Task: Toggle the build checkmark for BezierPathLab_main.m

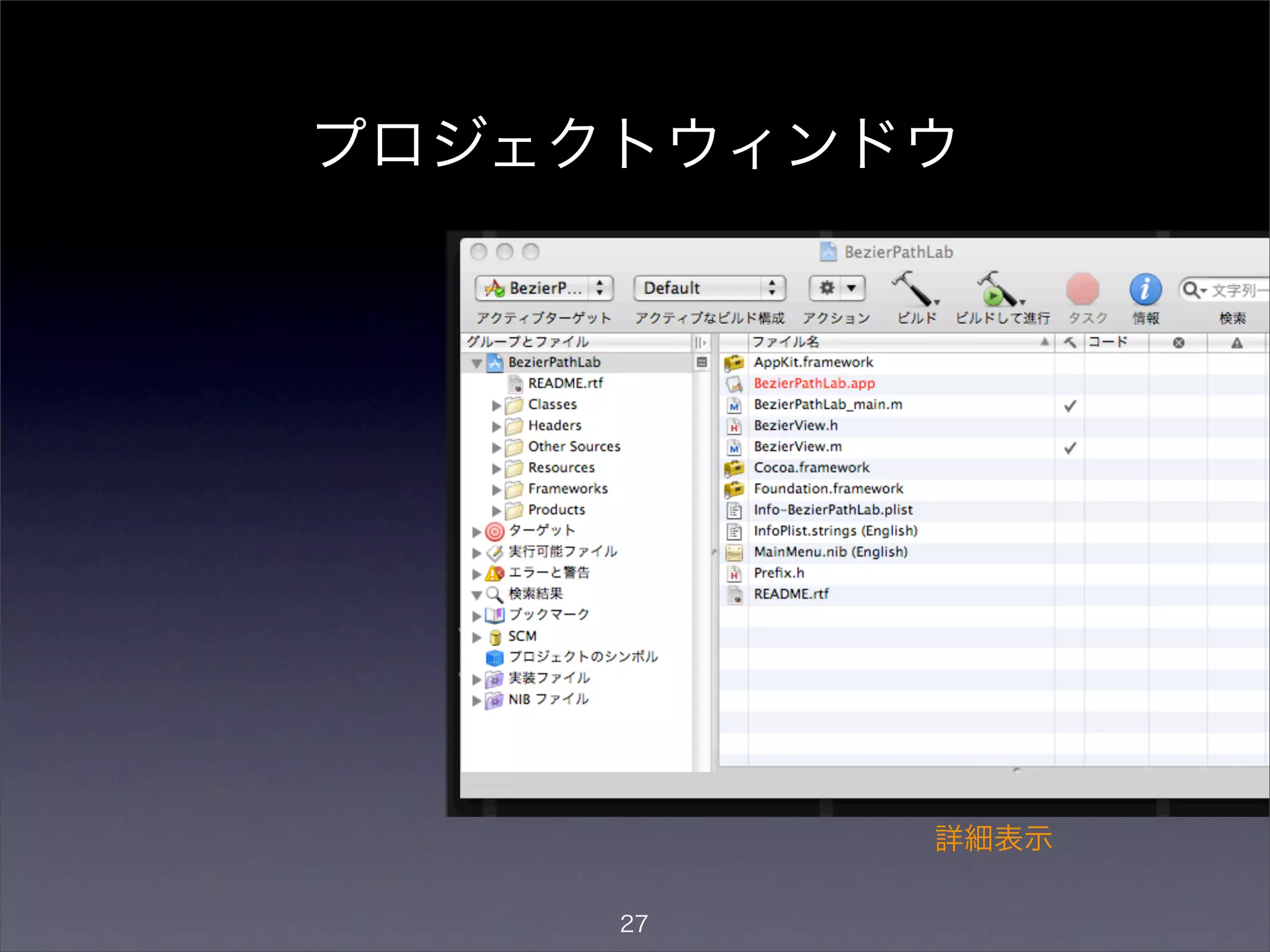Action: tap(1070, 406)
